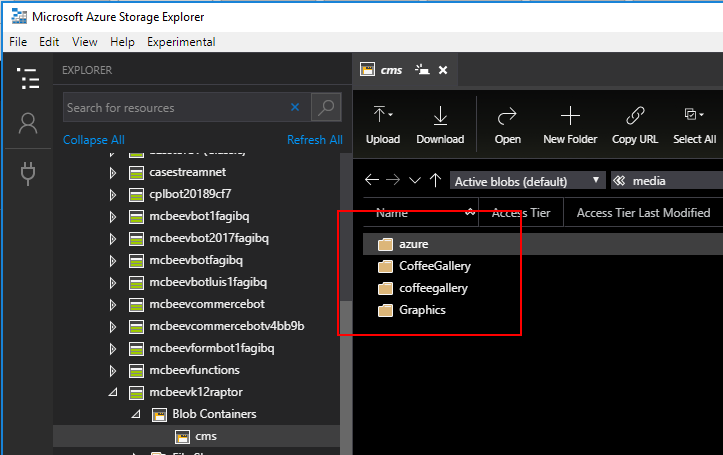Image resolution: width=723 pixels, height=455 pixels.
Task: Sort by the Access Tier column header
Action: [521, 213]
